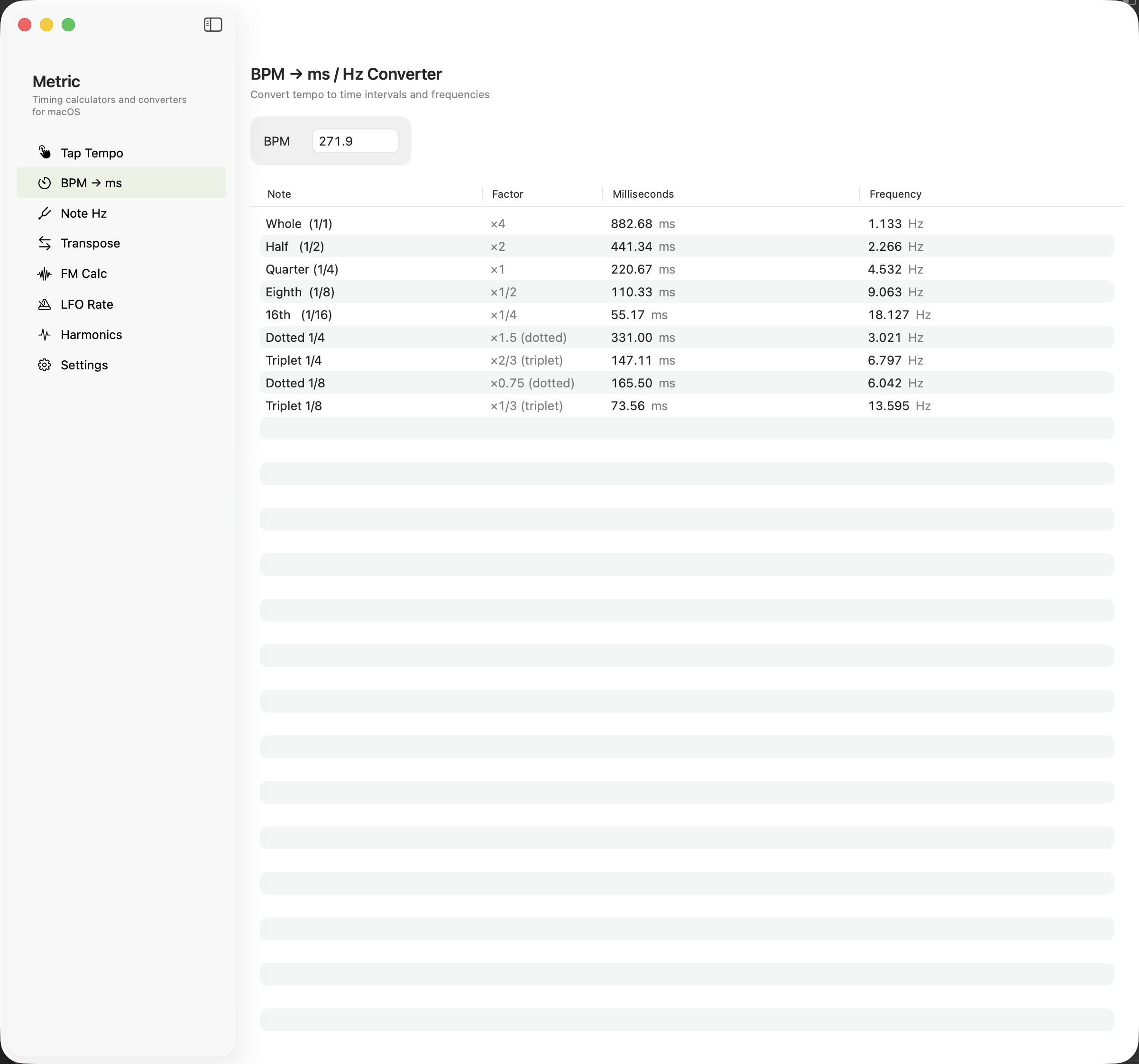Viewport: 1139px width, 1064px height.
Task: Click the Frequency column header
Action: [x=894, y=193]
